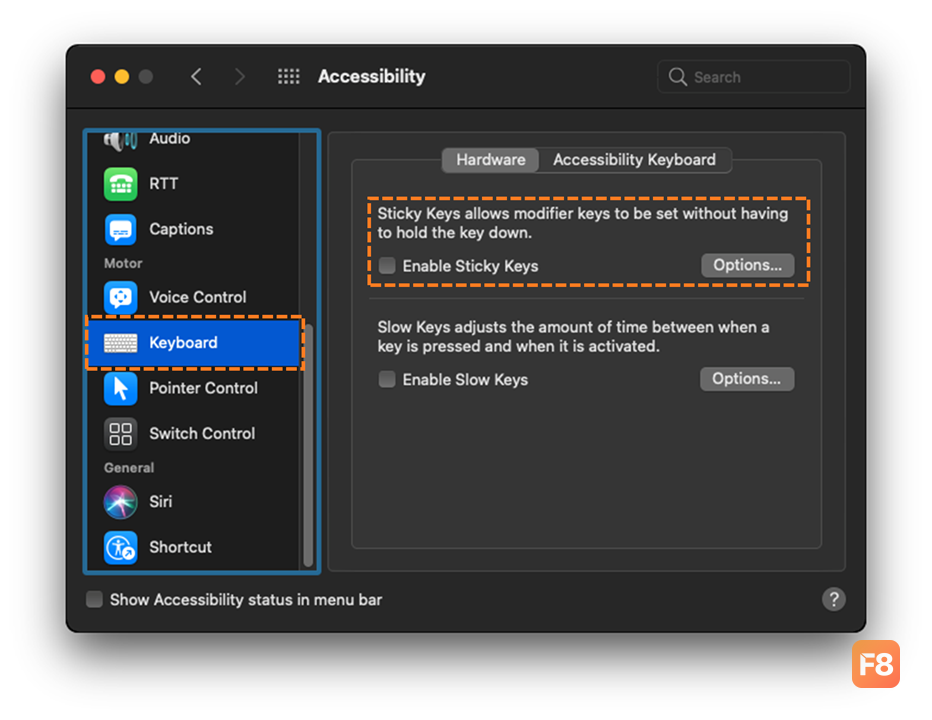Click the search magnifier icon
The height and width of the screenshot is (720, 932).
click(x=678, y=77)
